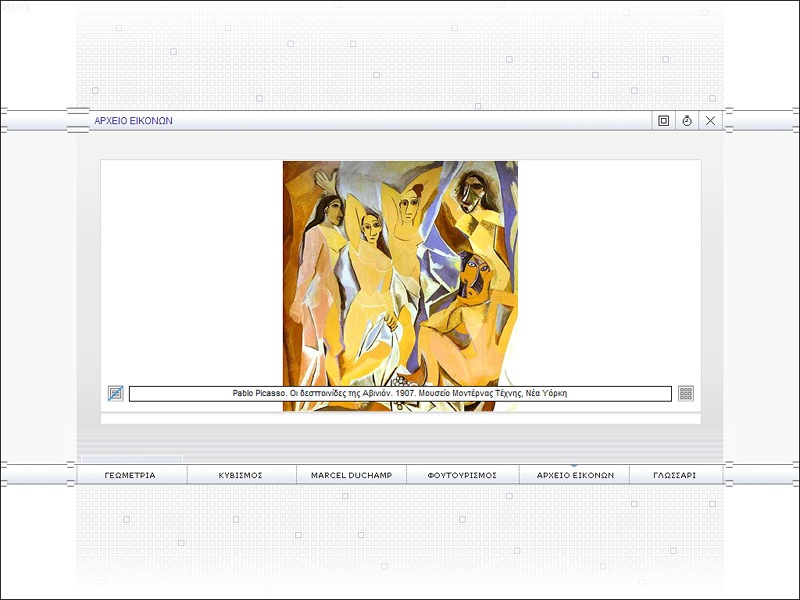Viewport: 800px width, 600px height.
Task: Click the Picasso painting image
Action: [x=401, y=286]
